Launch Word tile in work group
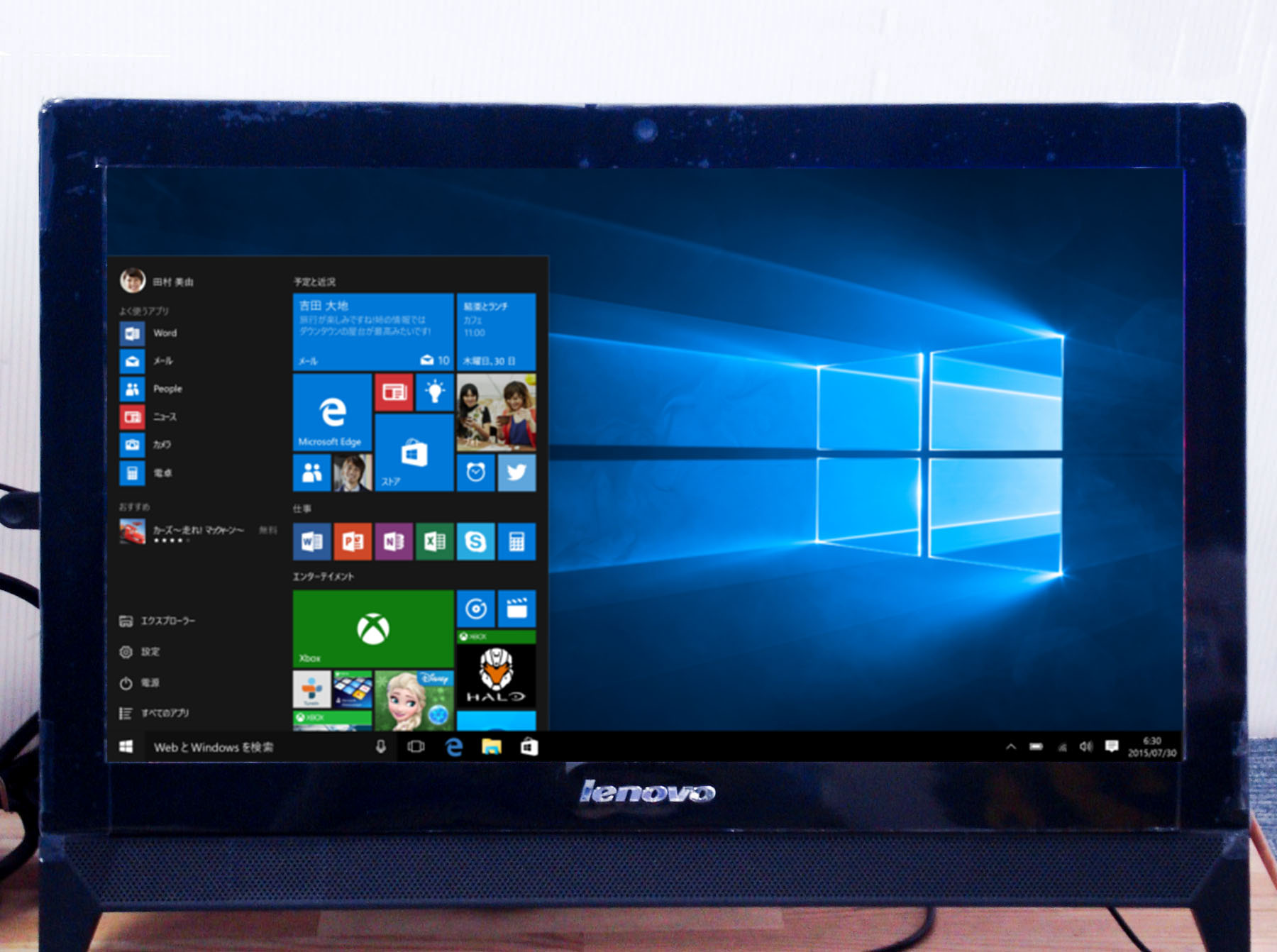The image size is (1277, 952). [311, 542]
